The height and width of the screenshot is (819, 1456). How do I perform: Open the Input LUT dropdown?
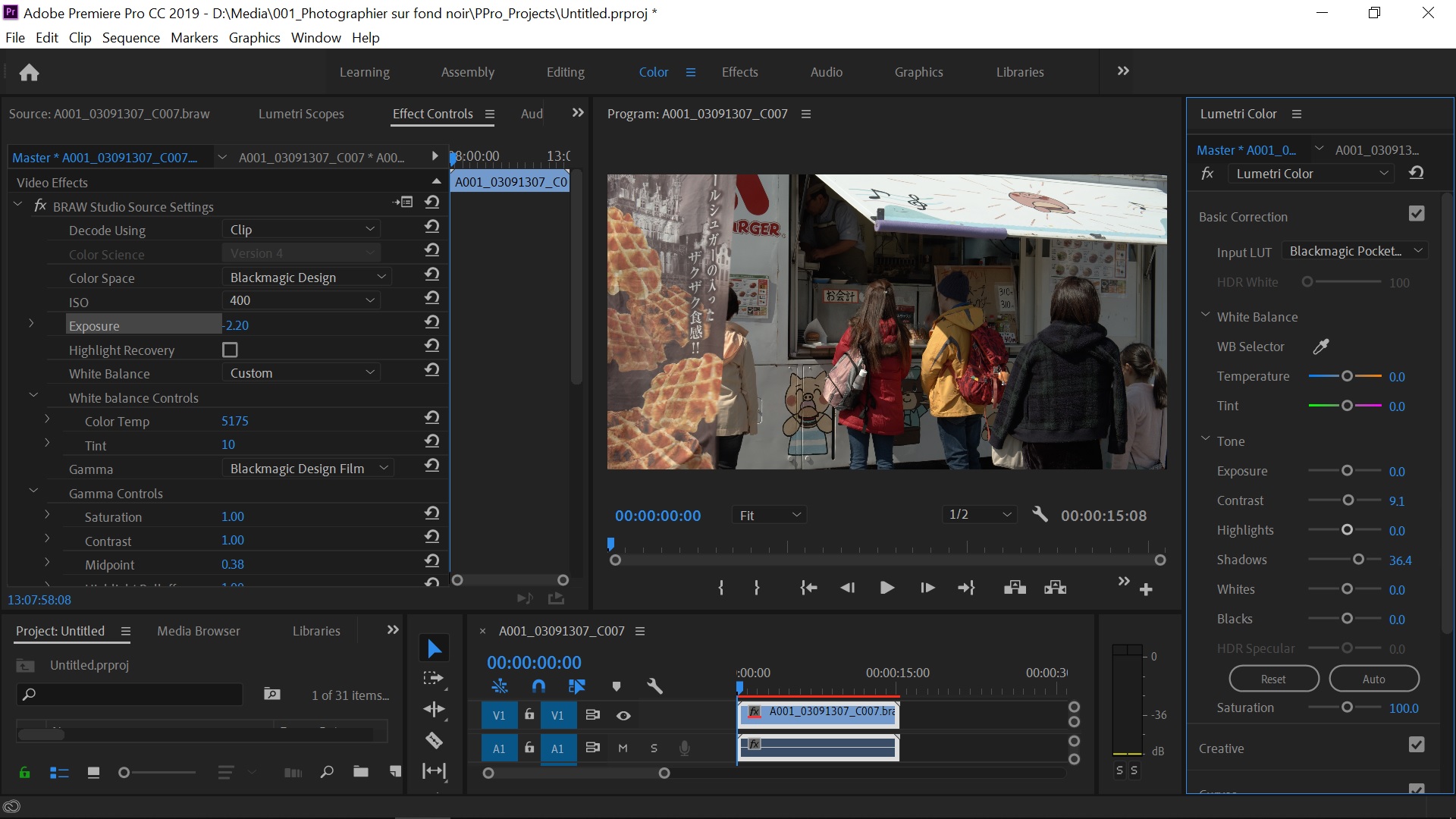pyautogui.click(x=1355, y=250)
